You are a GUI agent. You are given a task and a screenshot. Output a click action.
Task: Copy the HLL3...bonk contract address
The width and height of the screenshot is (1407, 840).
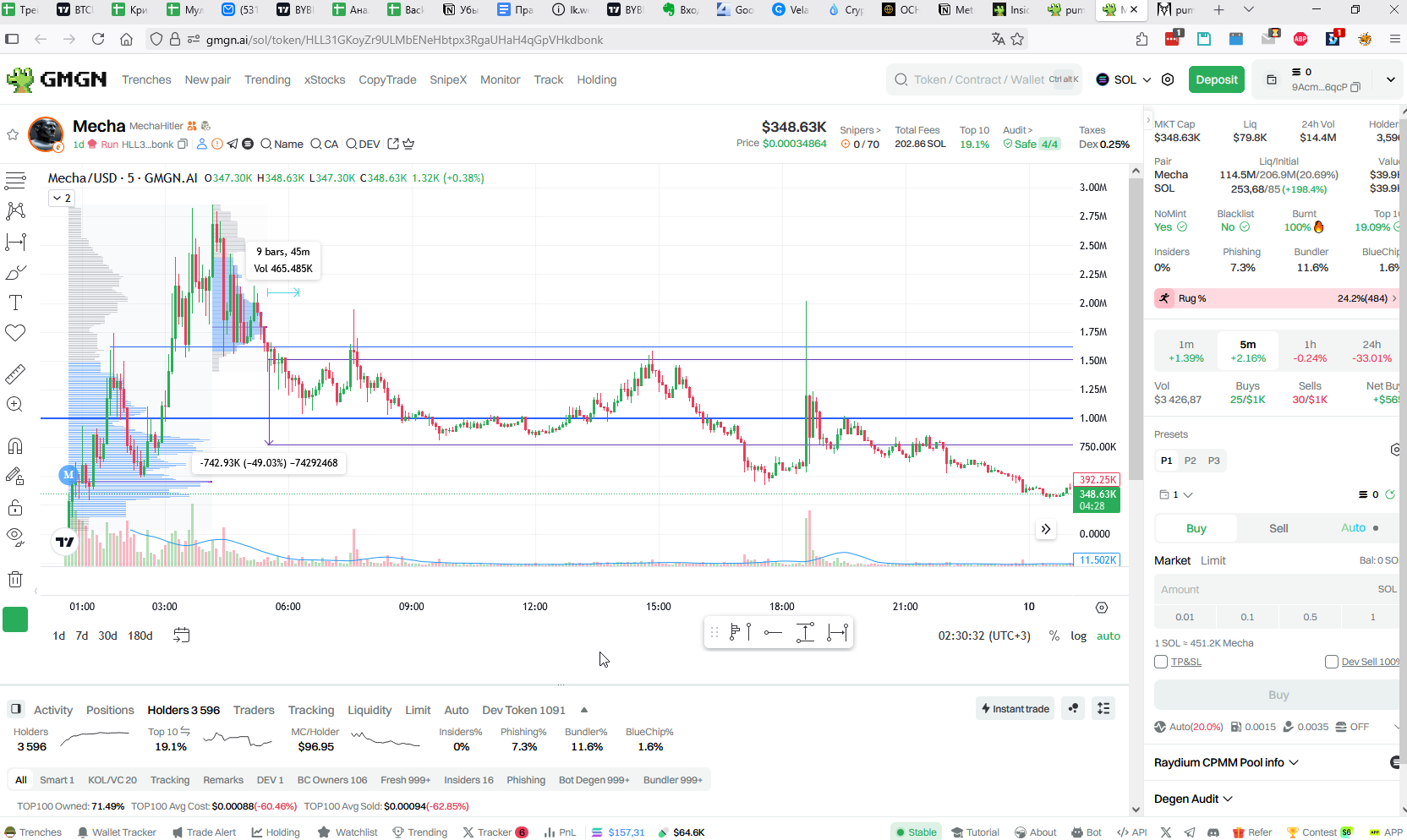[183, 145]
